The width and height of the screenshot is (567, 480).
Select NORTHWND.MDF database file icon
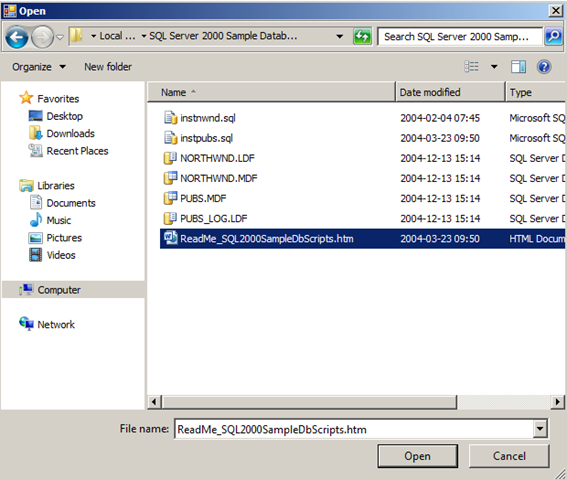170,178
